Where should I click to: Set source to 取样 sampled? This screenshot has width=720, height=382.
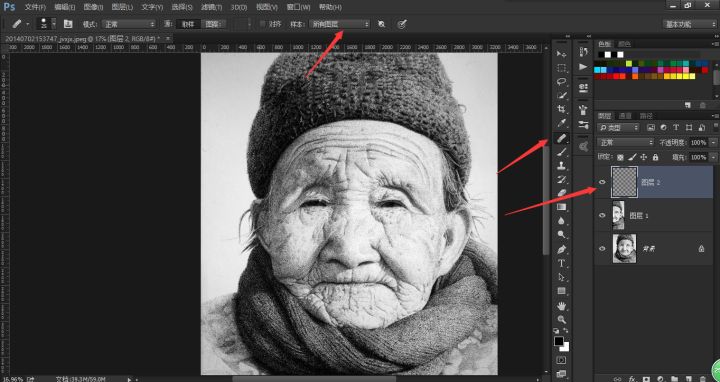188,24
